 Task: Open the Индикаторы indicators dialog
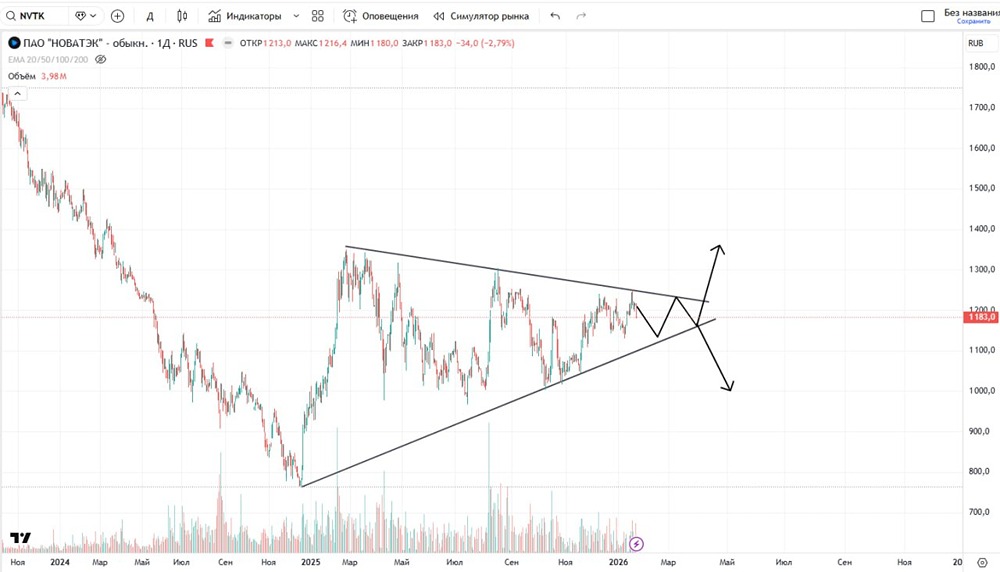pos(245,16)
